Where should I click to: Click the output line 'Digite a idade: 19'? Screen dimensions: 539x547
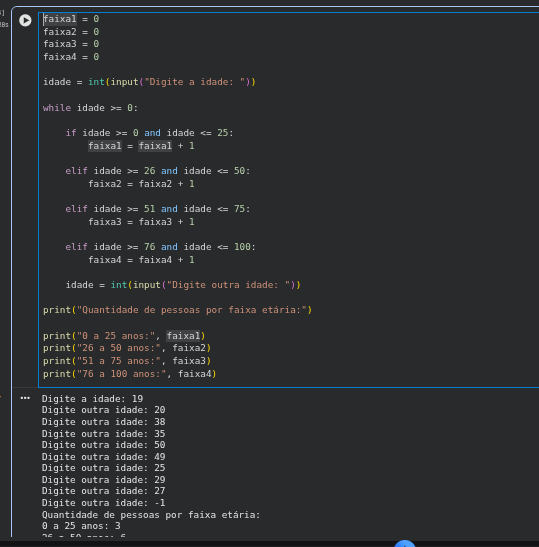pos(92,399)
